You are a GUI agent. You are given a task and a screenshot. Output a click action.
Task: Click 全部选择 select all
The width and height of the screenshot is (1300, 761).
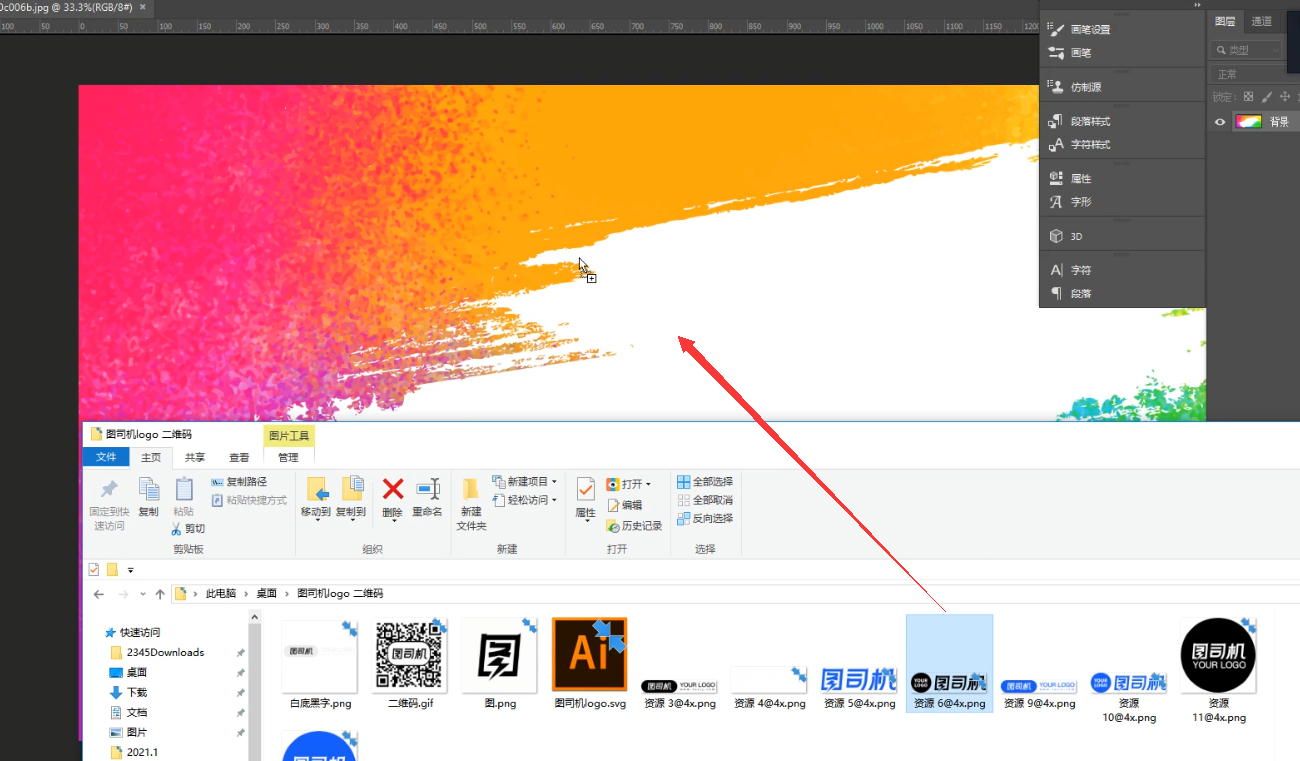[705, 482]
